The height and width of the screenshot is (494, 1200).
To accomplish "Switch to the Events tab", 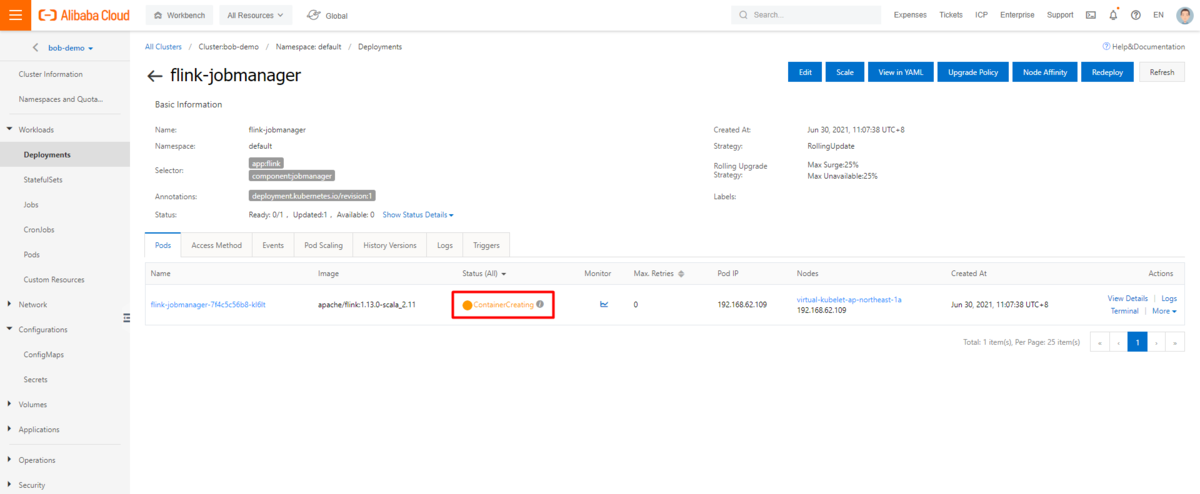I will pos(273,245).
